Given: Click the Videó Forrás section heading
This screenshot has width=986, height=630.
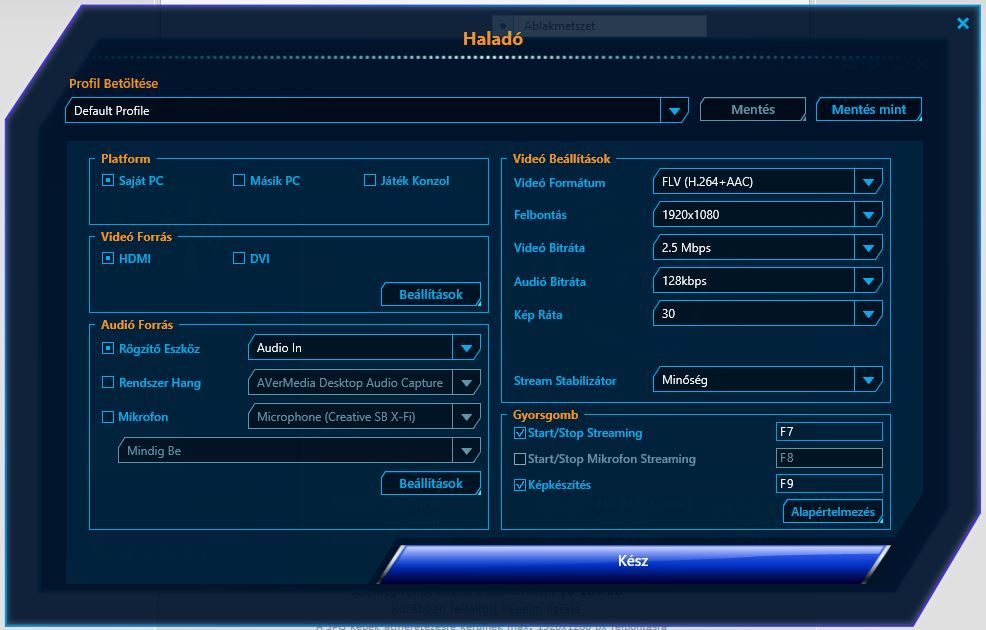Looking at the screenshot, I should (x=136, y=237).
